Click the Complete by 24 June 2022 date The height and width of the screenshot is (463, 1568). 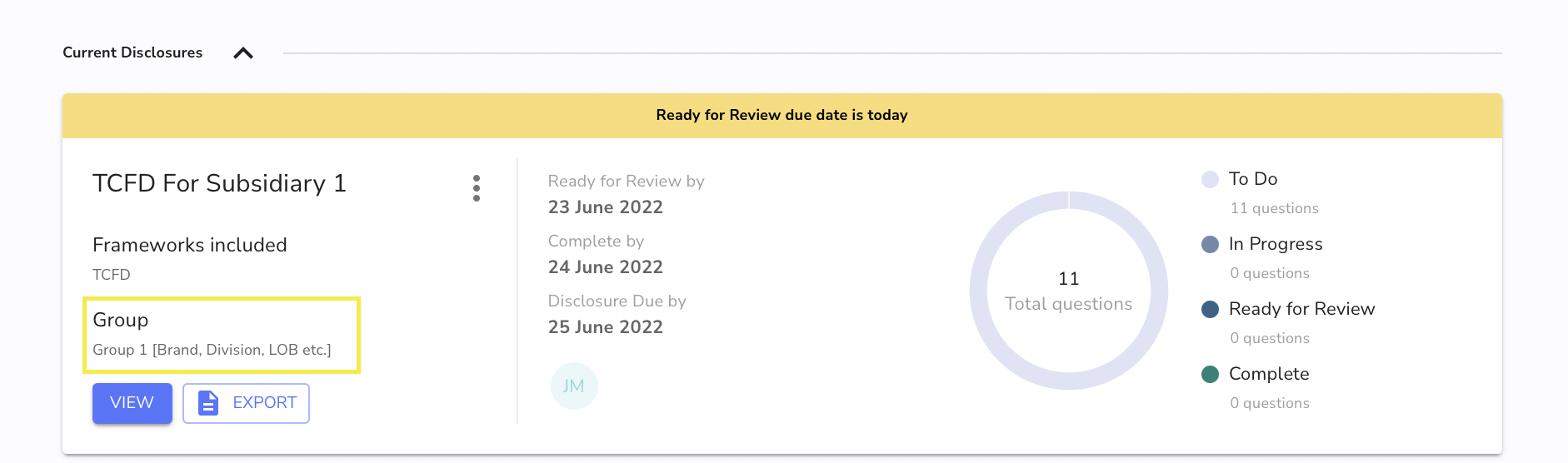point(606,267)
